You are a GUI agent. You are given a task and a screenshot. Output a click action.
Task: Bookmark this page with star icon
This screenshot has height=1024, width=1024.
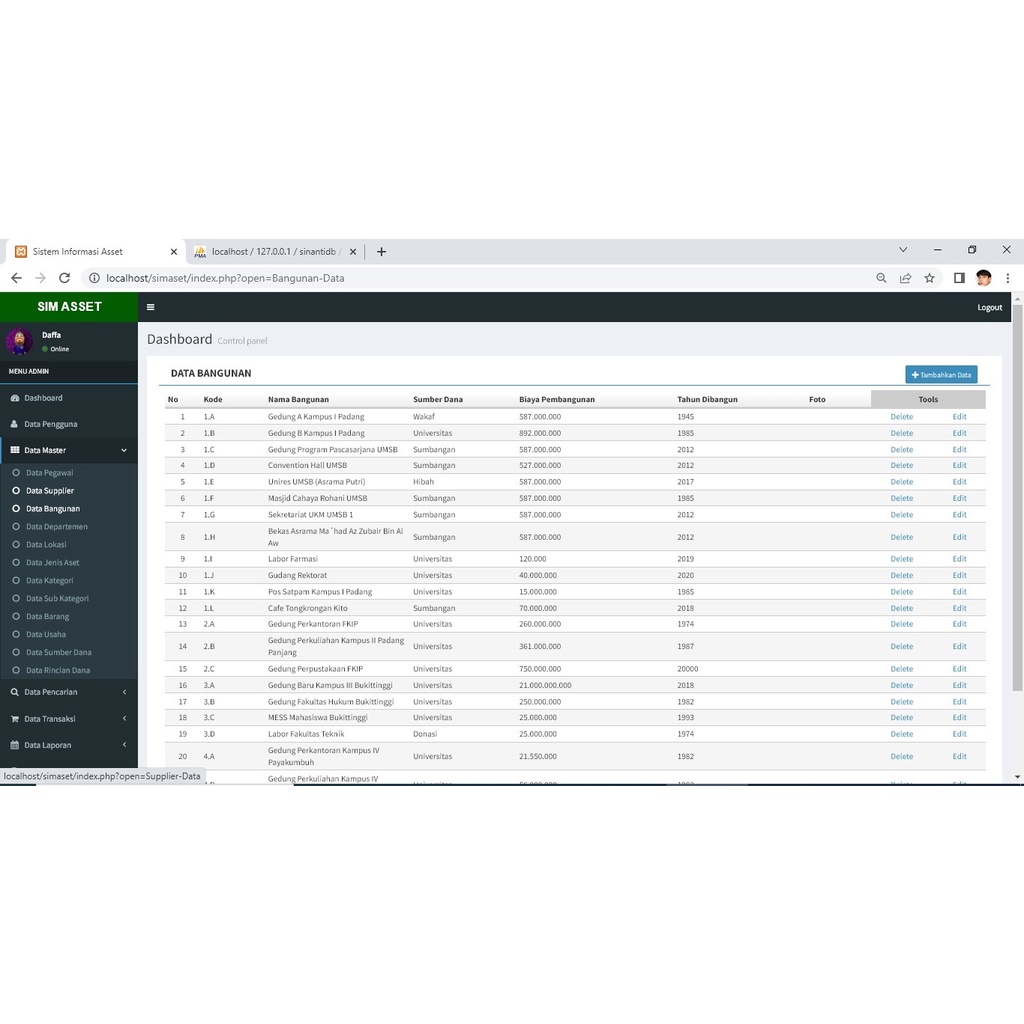[x=929, y=278]
